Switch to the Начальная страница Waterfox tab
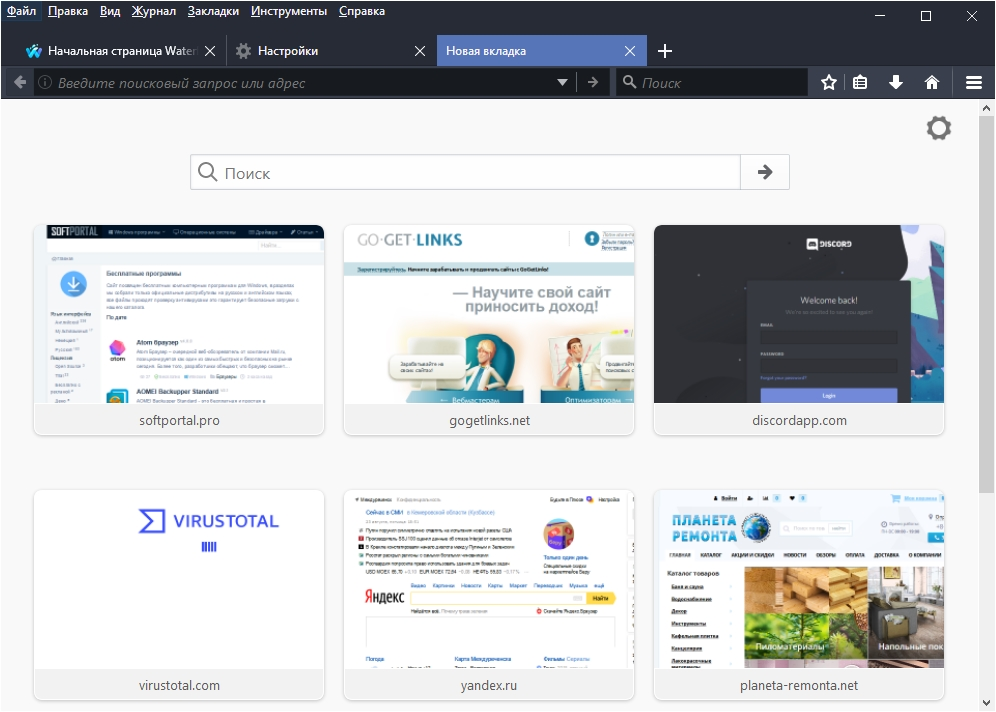The height and width of the screenshot is (712, 996). click(121, 51)
